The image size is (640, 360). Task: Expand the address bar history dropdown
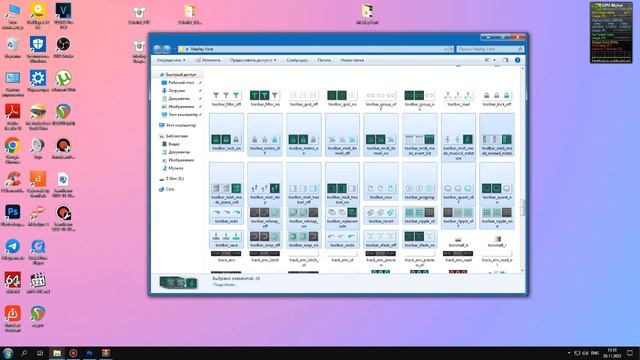tap(445, 49)
